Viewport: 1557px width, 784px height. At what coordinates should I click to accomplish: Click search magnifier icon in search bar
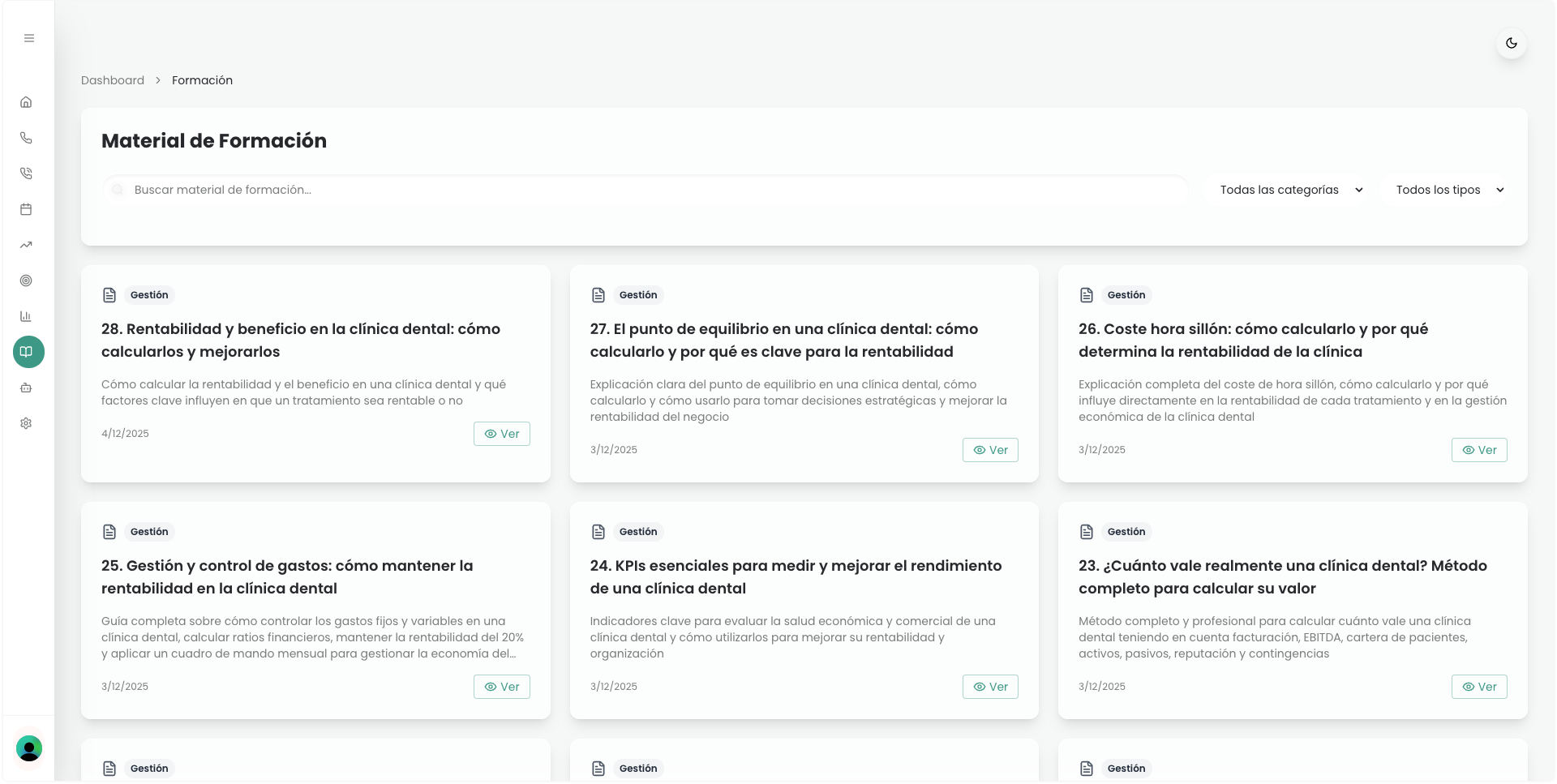[118, 190]
